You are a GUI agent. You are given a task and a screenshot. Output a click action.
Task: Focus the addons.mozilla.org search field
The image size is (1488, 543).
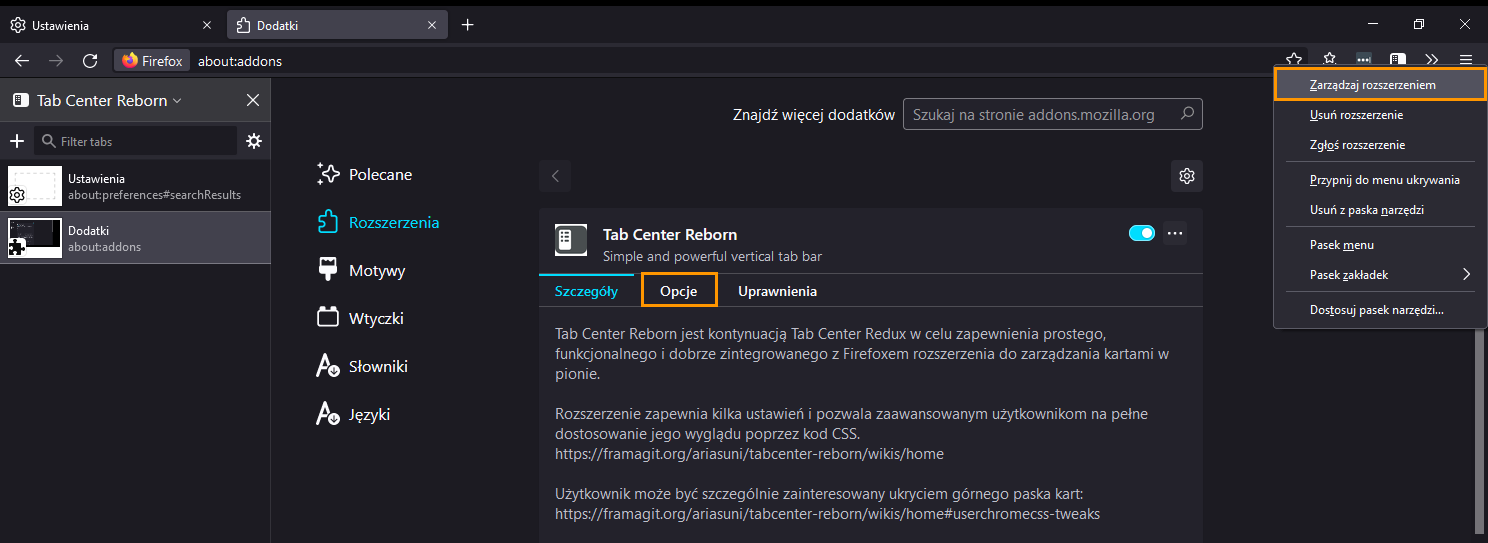click(x=1053, y=114)
